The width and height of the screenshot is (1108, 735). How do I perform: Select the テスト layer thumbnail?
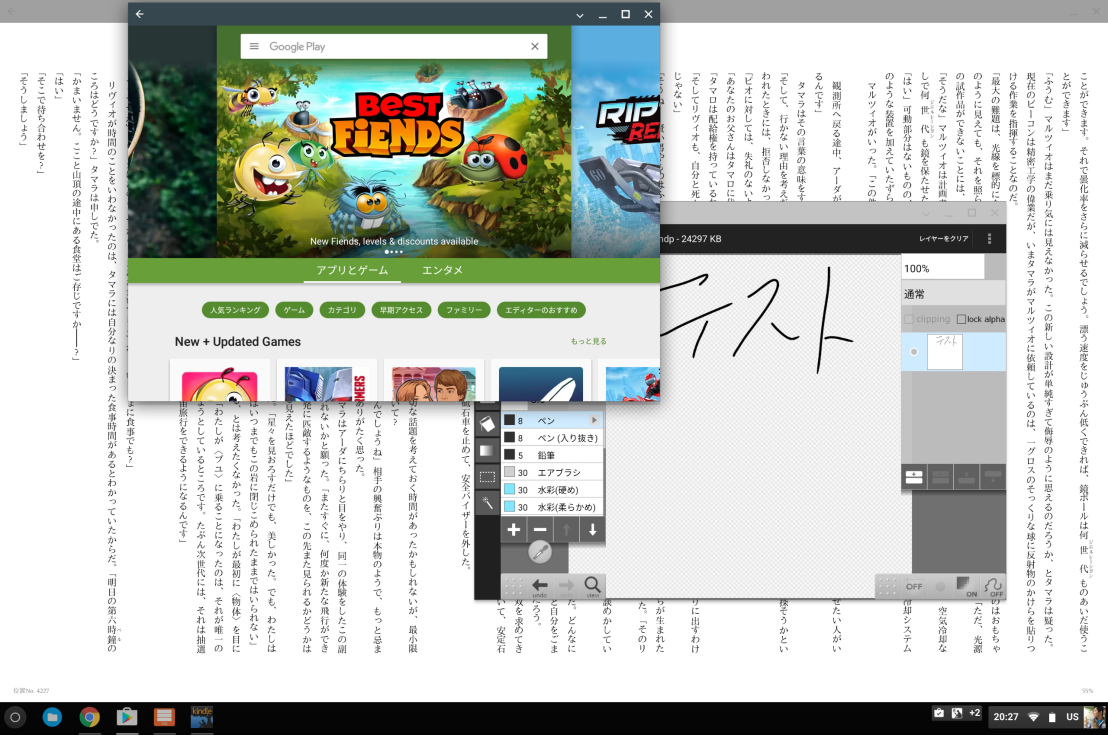pos(945,352)
